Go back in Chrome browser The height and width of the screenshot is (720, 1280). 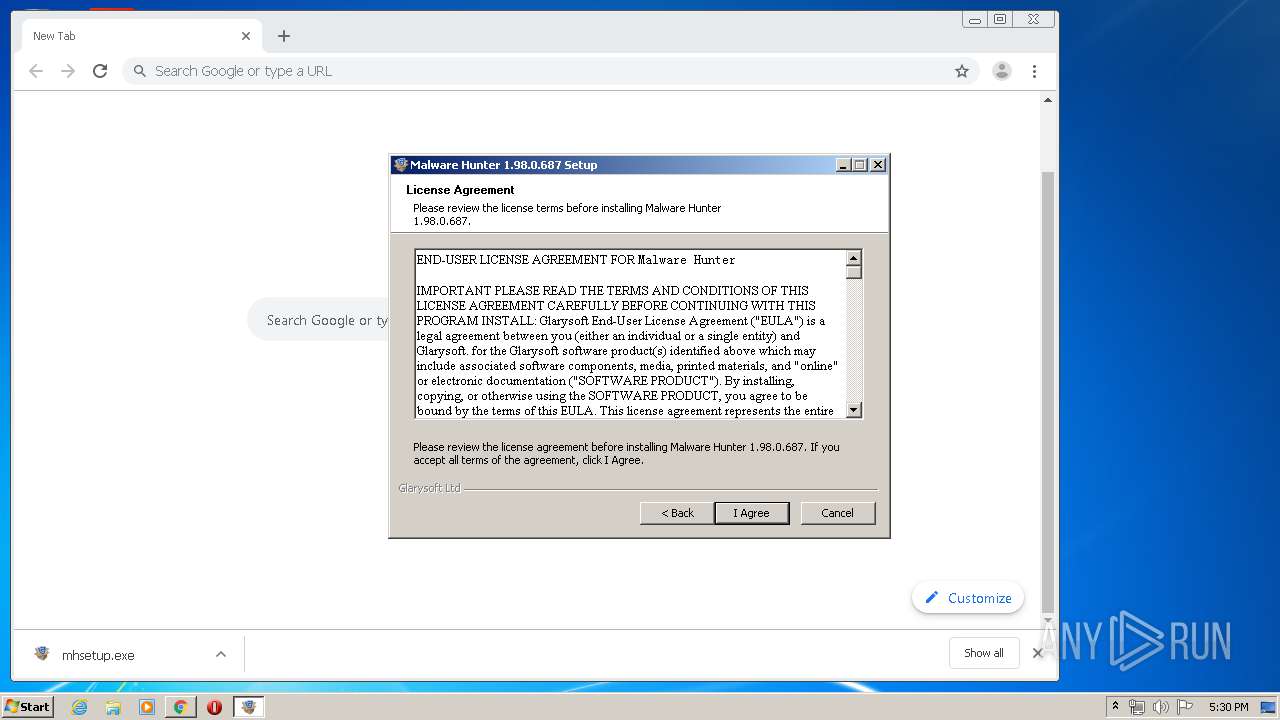(36, 71)
